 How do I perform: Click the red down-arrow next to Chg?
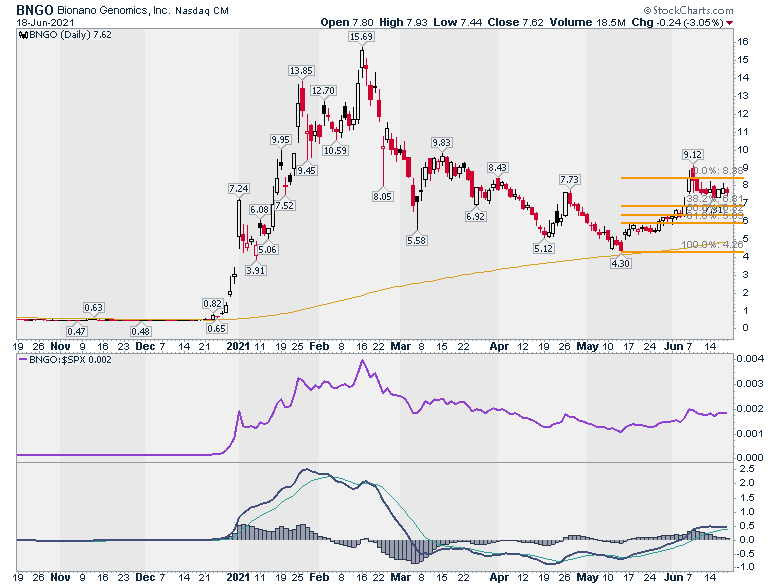point(729,23)
